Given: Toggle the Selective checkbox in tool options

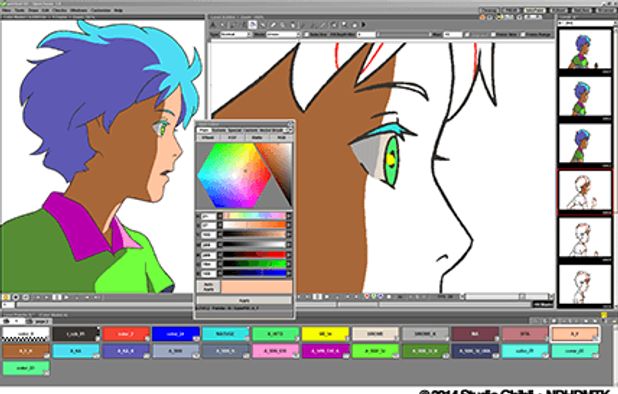Looking at the screenshot, I should point(306,35).
